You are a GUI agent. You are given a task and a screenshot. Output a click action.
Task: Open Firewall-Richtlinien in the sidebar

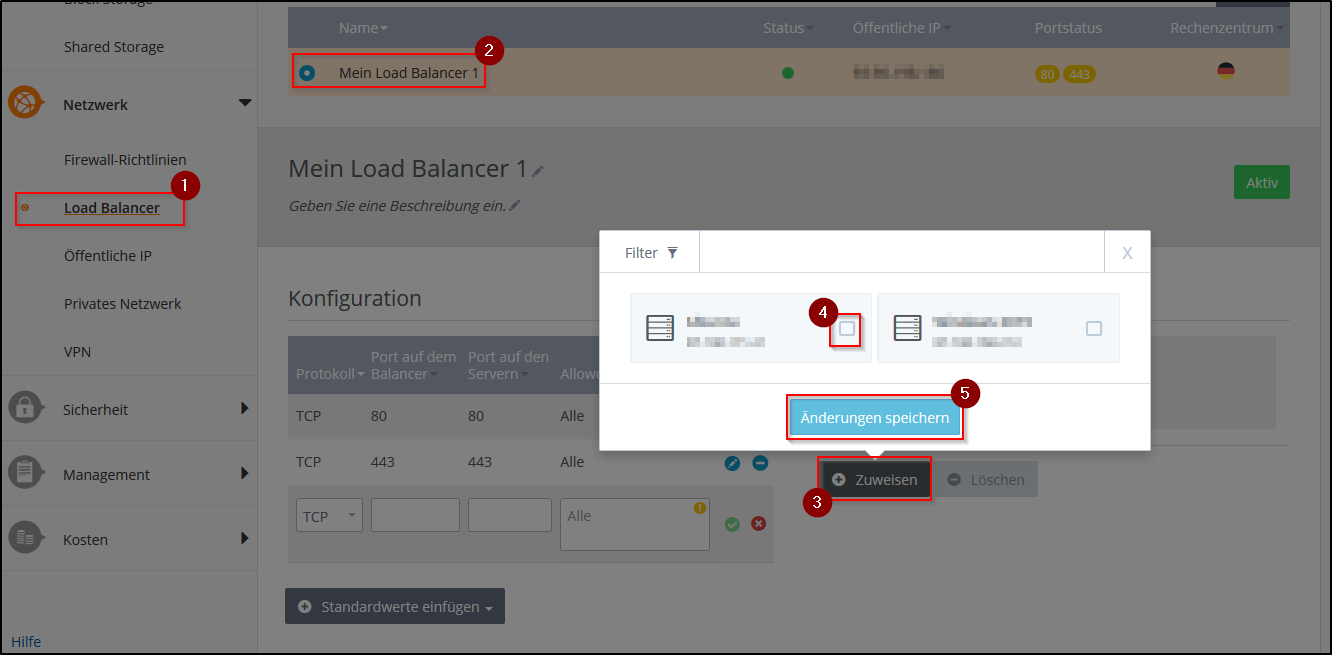pos(125,160)
